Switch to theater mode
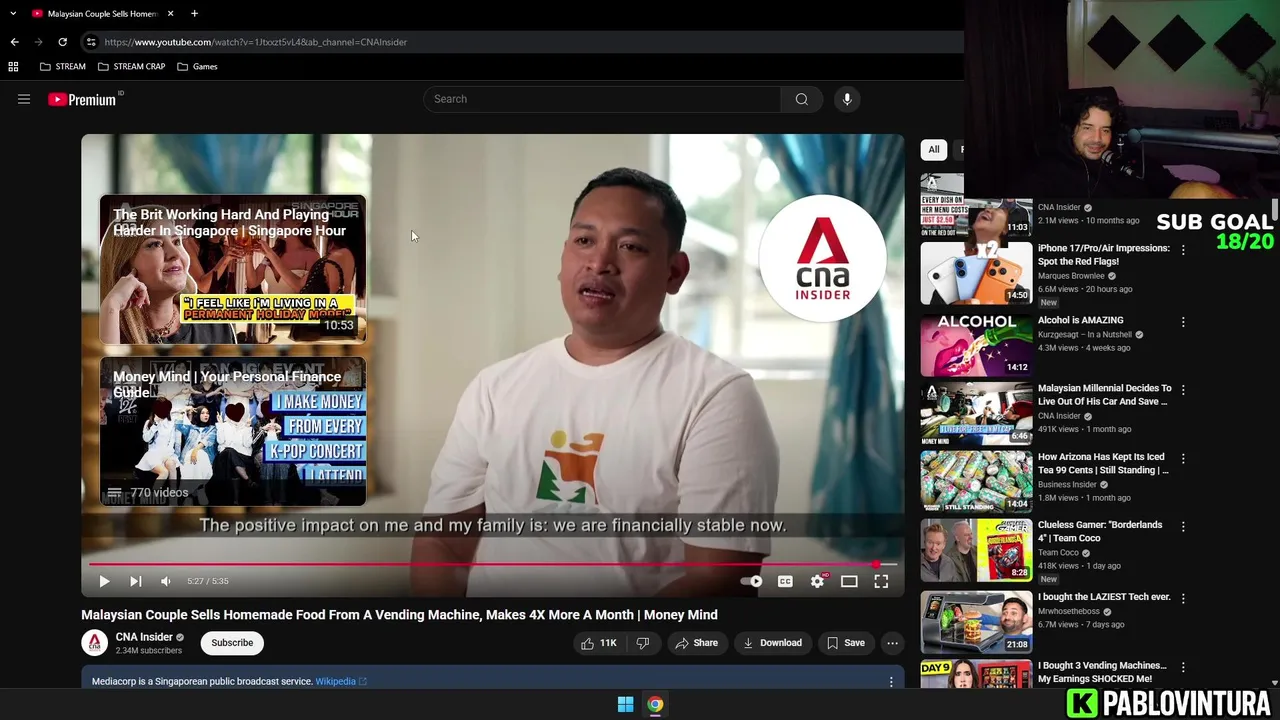The image size is (1280, 720). click(849, 581)
